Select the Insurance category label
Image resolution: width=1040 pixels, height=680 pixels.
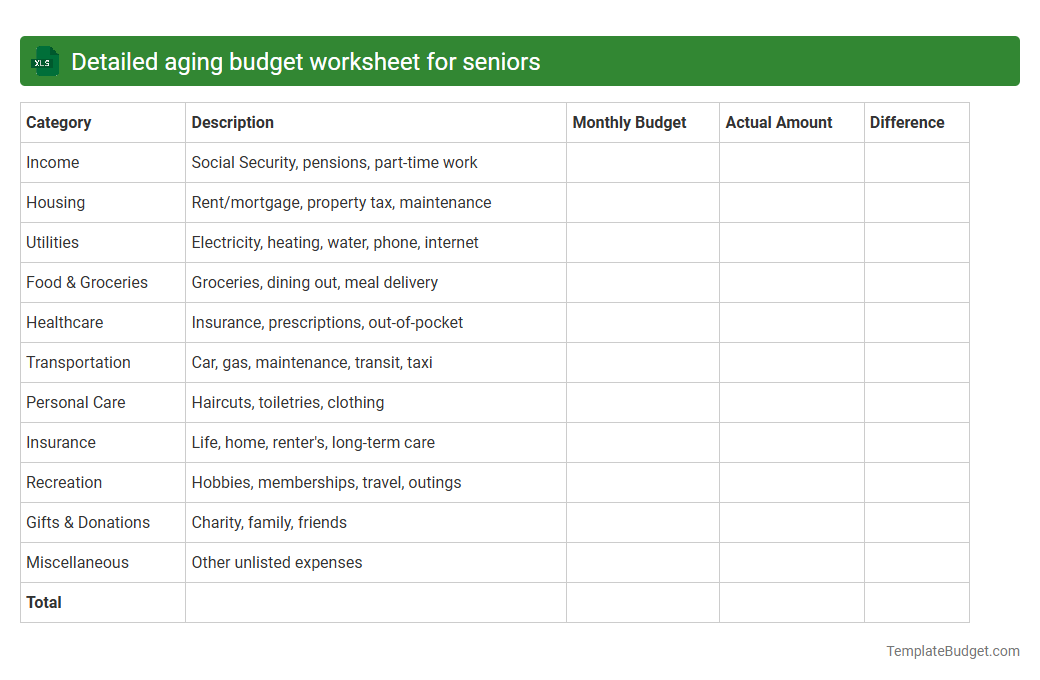coord(61,442)
